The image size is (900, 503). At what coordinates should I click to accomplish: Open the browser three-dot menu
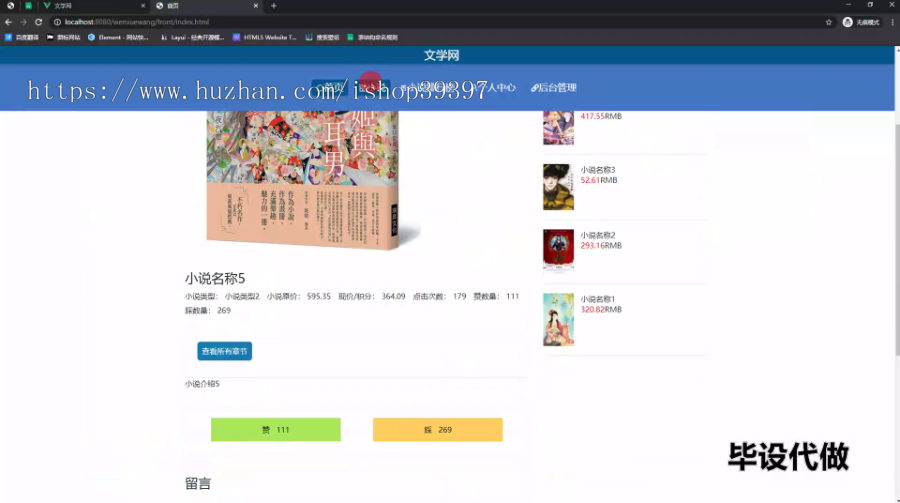(x=893, y=22)
